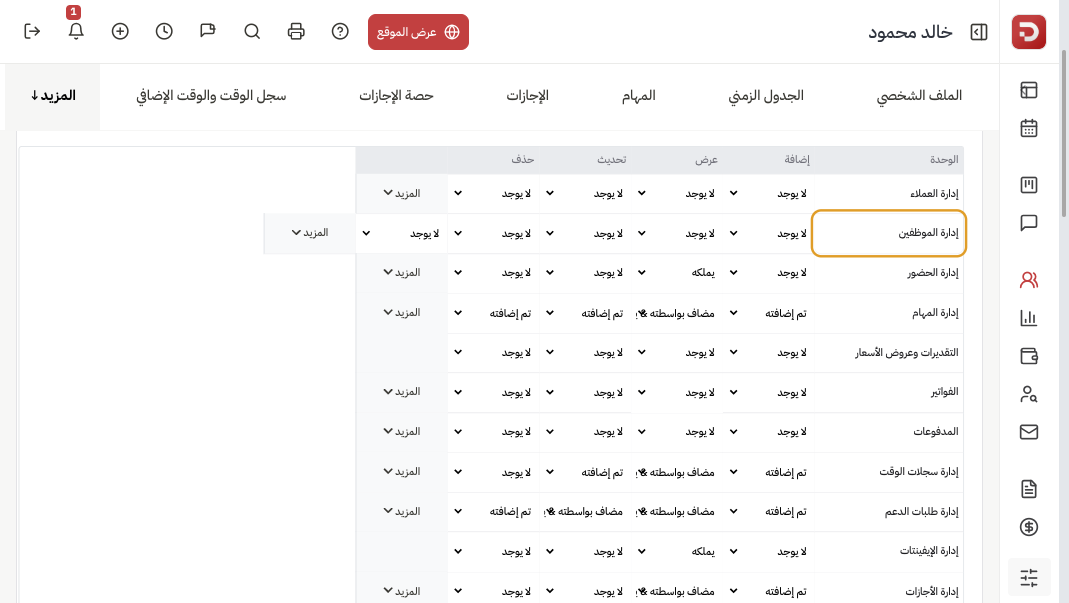Open عرض dropdown for التقديرات وعروض الأسعار
Image resolution: width=1069 pixels, height=603 pixels.
click(x=676, y=353)
